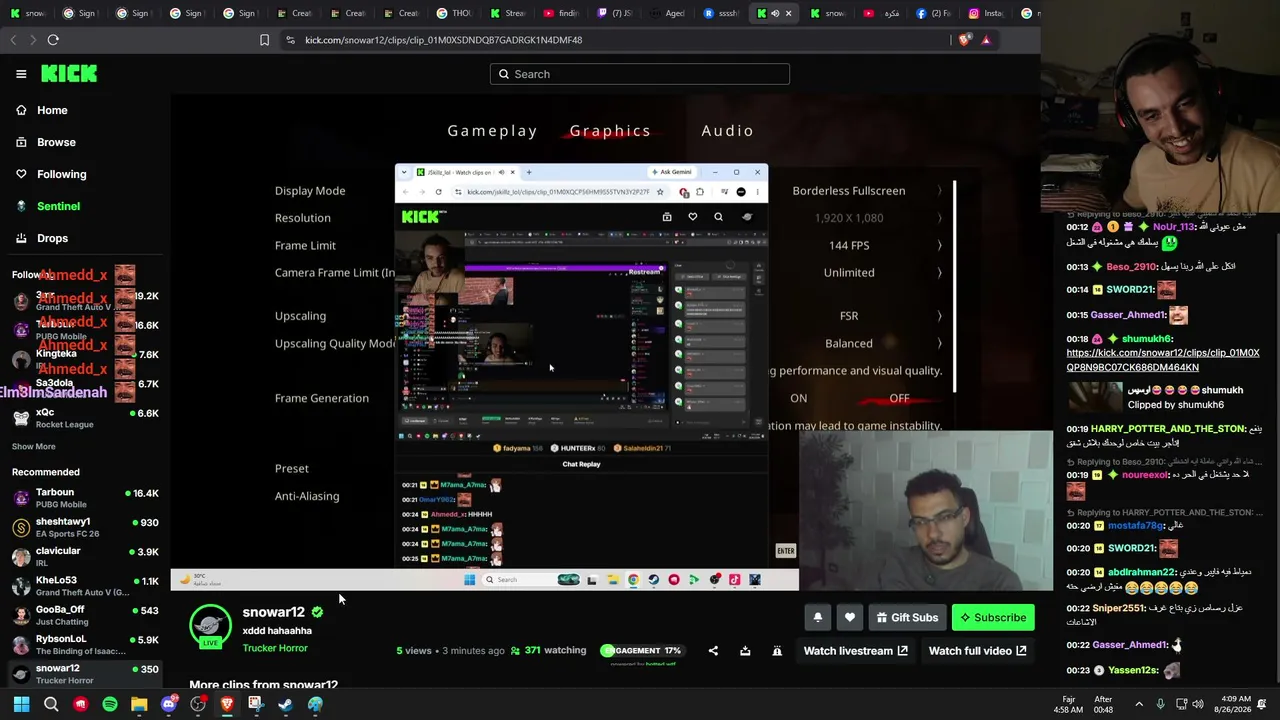Image resolution: width=1280 pixels, height=720 pixels.
Task: Open Windows Search on the taskbar
Action: click(51, 704)
